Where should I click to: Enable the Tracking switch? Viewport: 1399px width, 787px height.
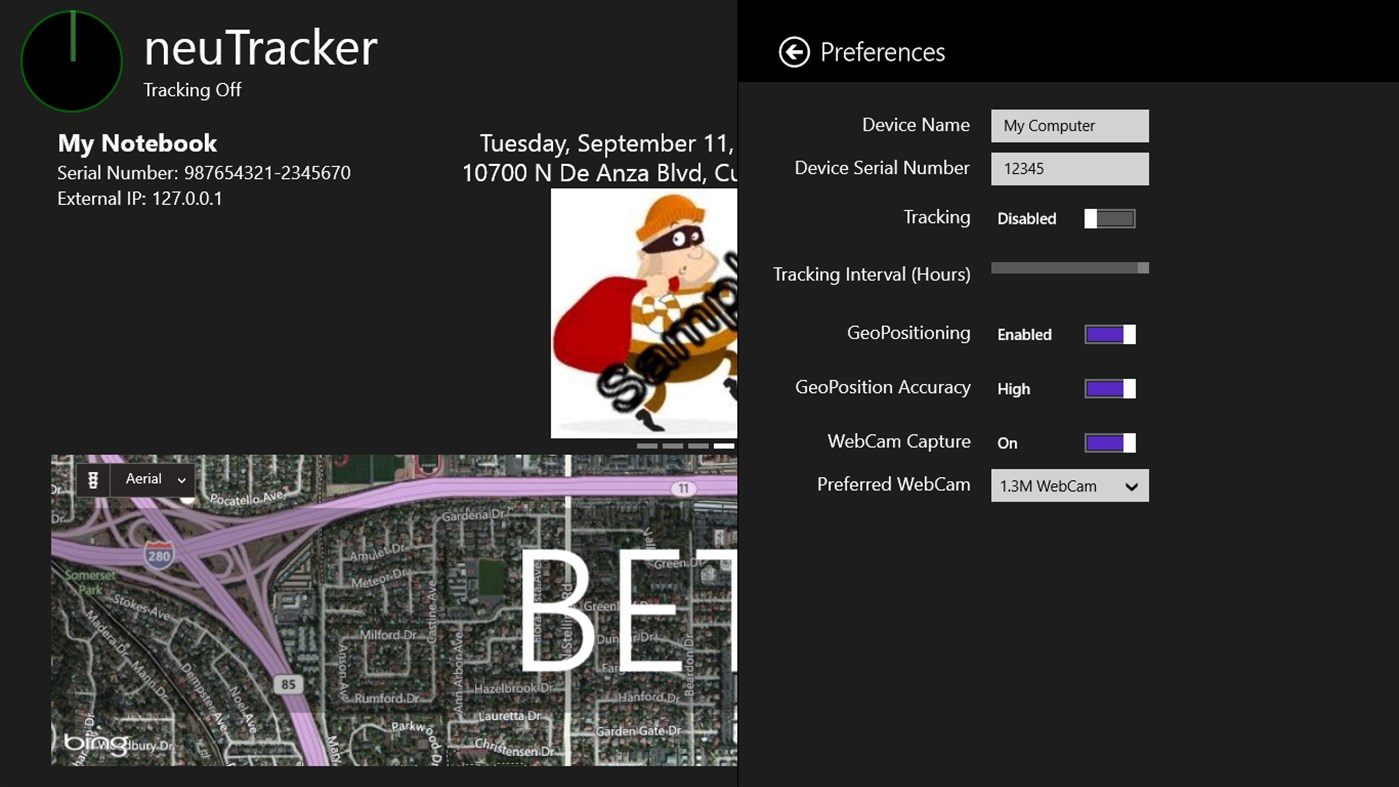(x=1109, y=218)
